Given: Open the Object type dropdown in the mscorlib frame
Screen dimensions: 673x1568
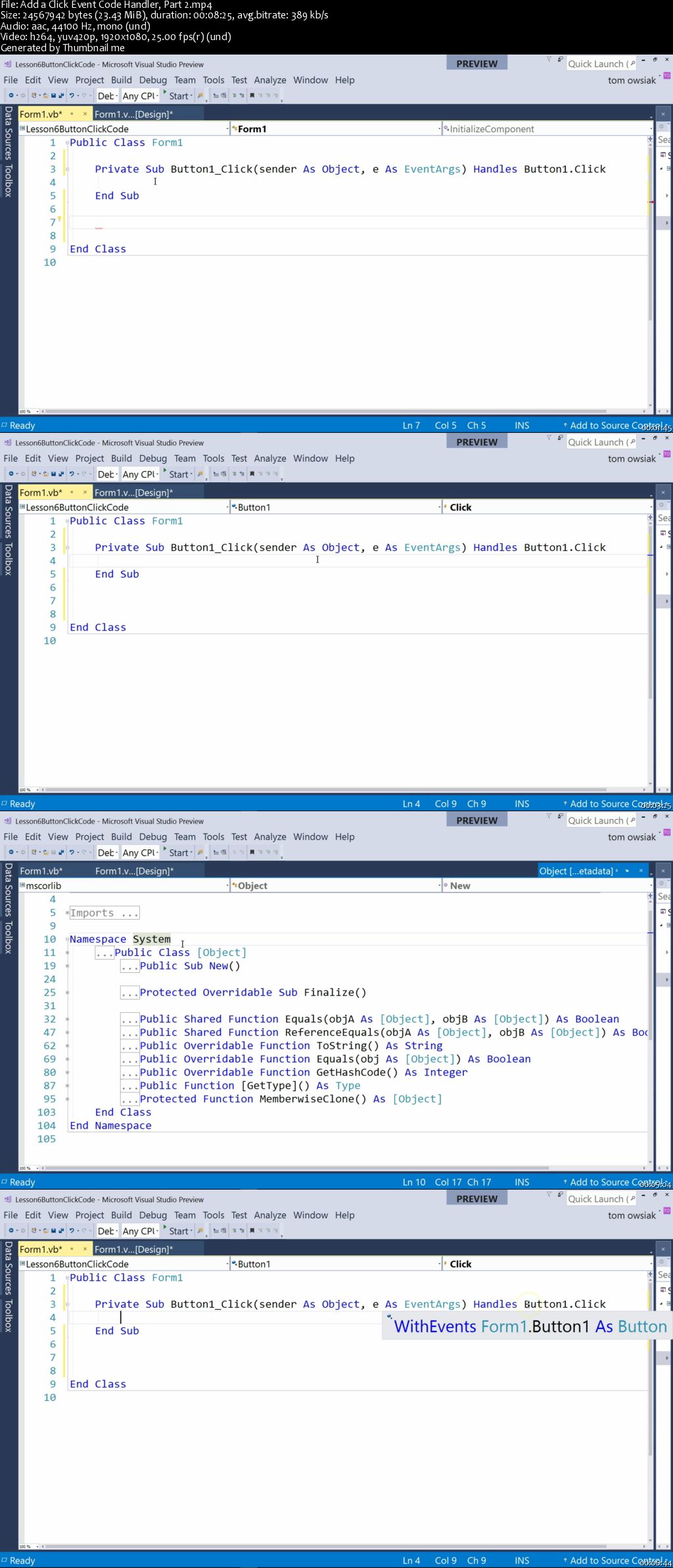Looking at the screenshot, I should tap(335, 885).
